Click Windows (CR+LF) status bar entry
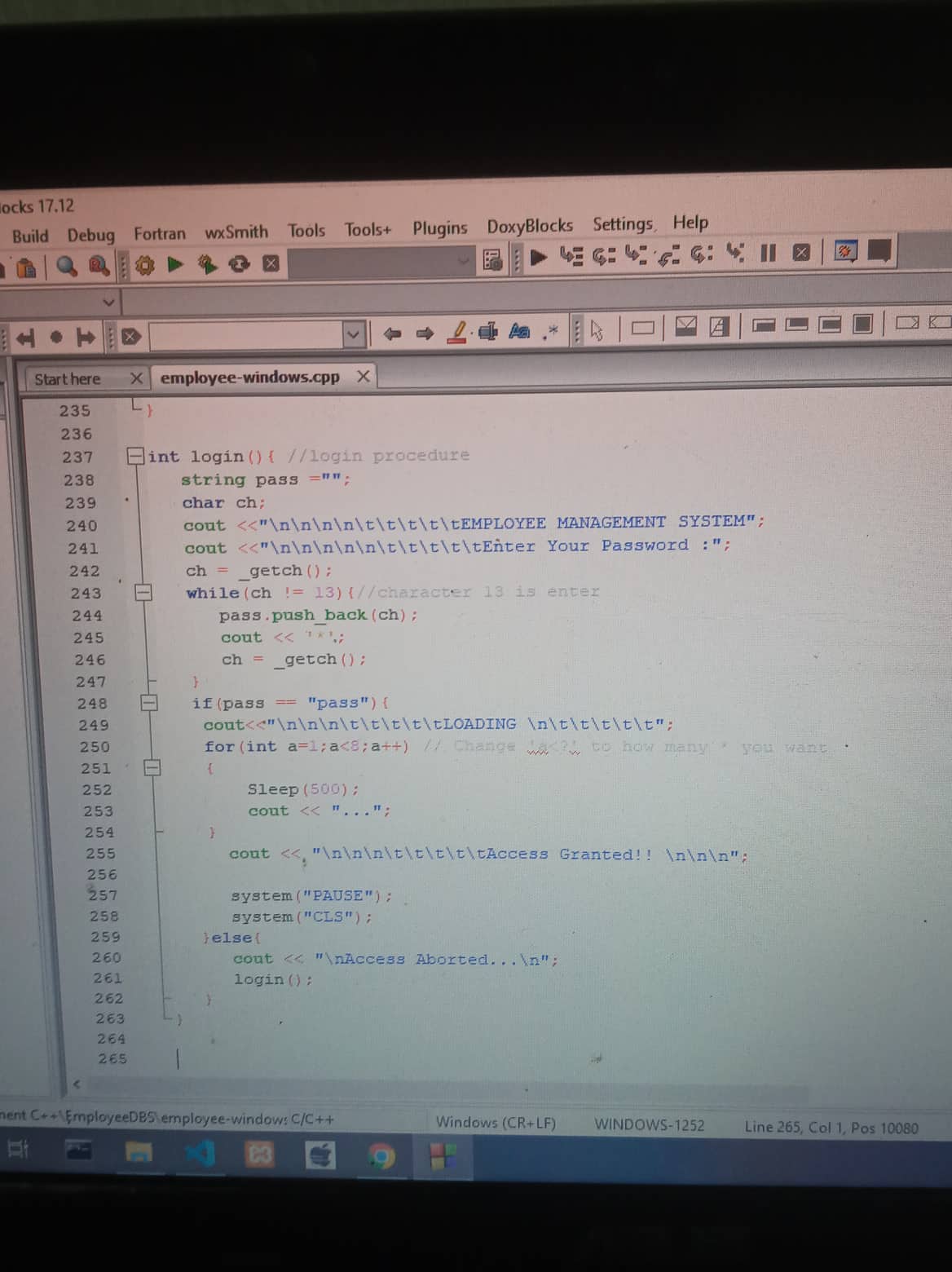The image size is (952, 1272). point(496,1123)
